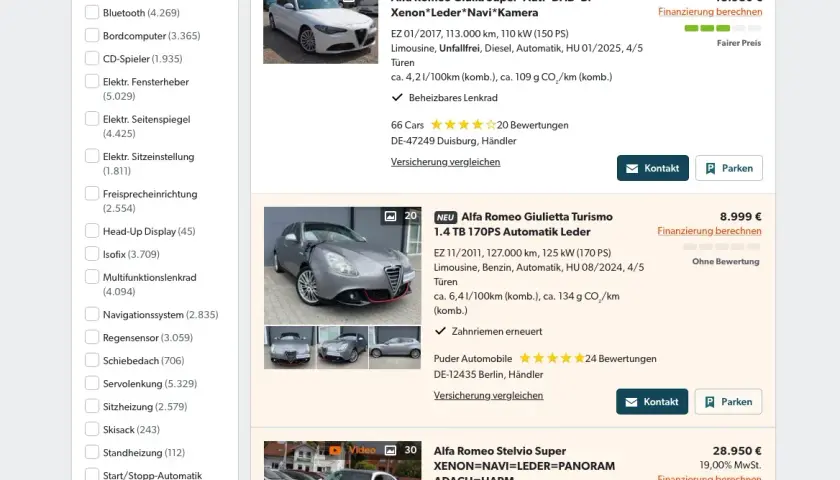Click the Zahnriemen erneuert checkmark icon
This screenshot has height=480, width=840.
[x=440, y=331]
